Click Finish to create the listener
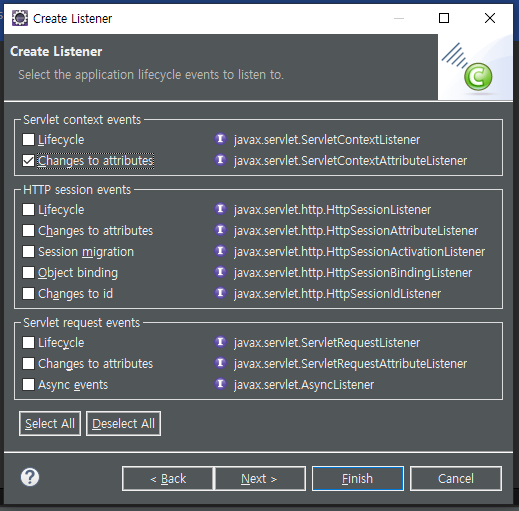 [358, 479]
